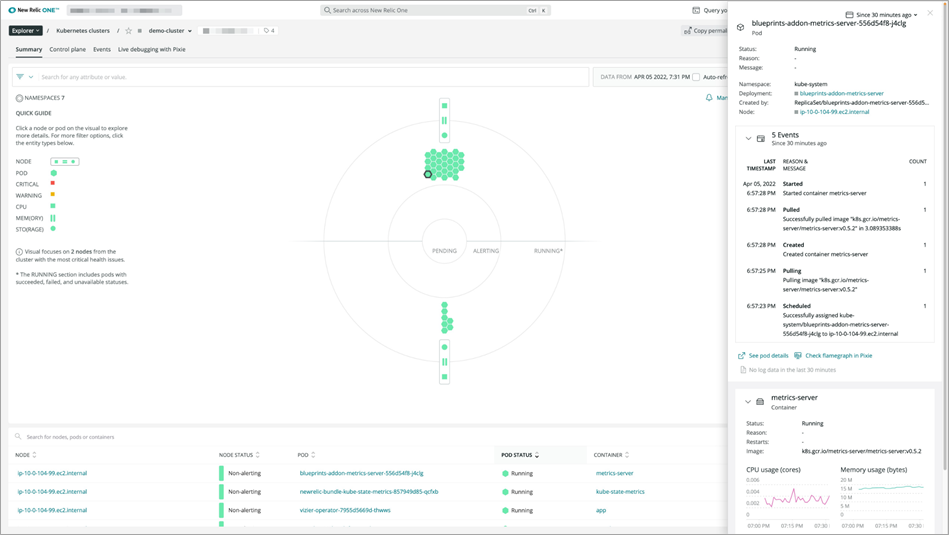Open the Explorer dropdown
Image resolution: width=949 pixels, height=535 pixels.
point(25,31)
